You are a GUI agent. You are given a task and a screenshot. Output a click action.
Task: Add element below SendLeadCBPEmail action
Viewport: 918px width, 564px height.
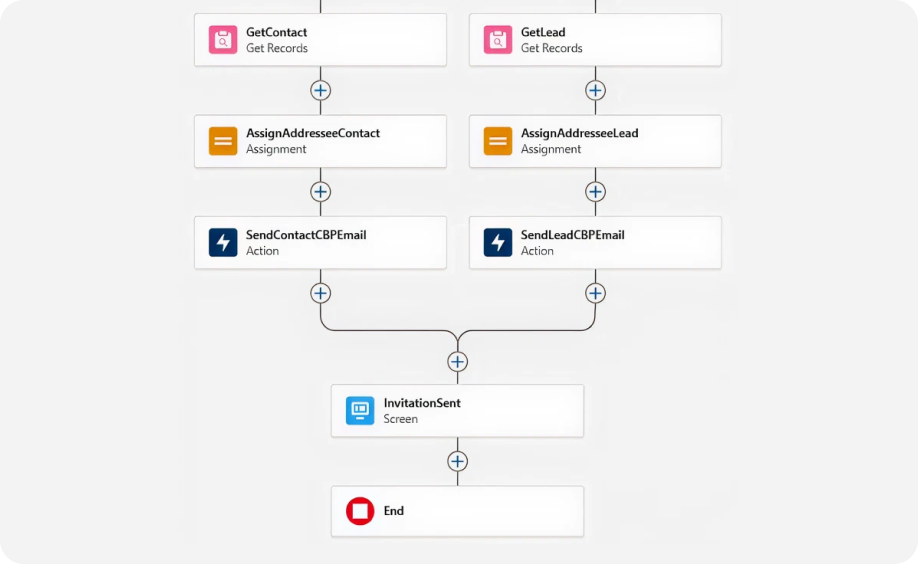coord(595,293)
